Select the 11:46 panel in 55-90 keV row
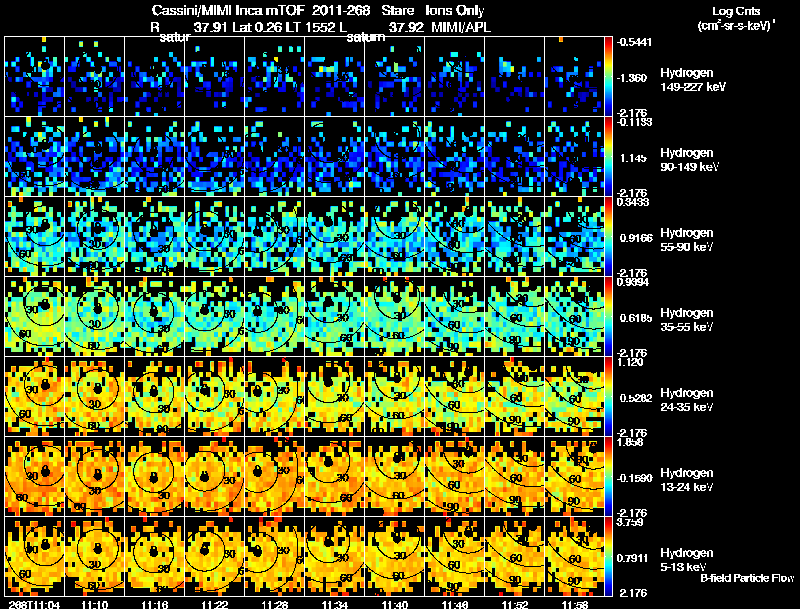800x609 pixels. point(454,237)
